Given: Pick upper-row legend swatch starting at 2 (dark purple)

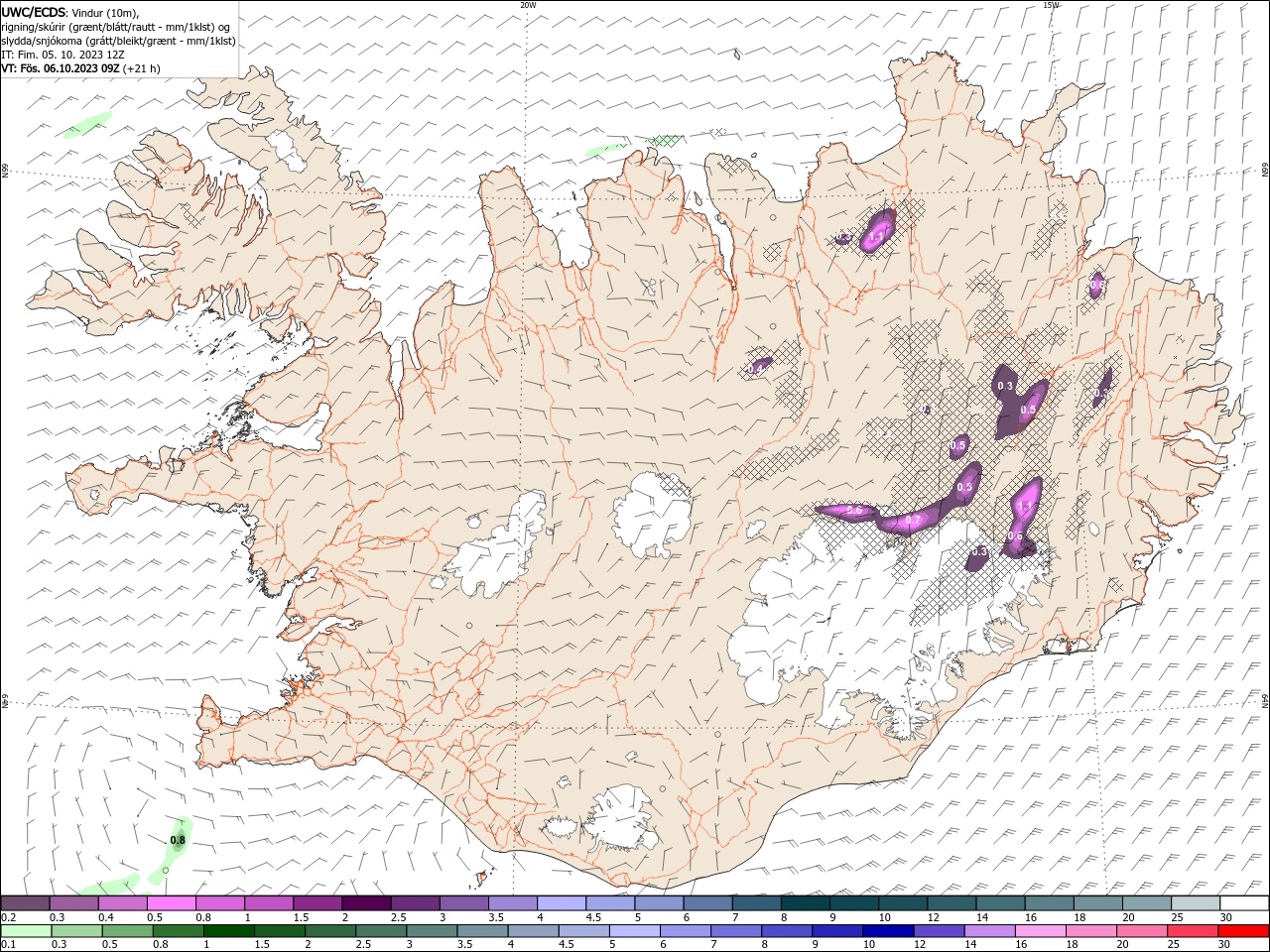Looking at the screenshot, I should pos(366,903).
